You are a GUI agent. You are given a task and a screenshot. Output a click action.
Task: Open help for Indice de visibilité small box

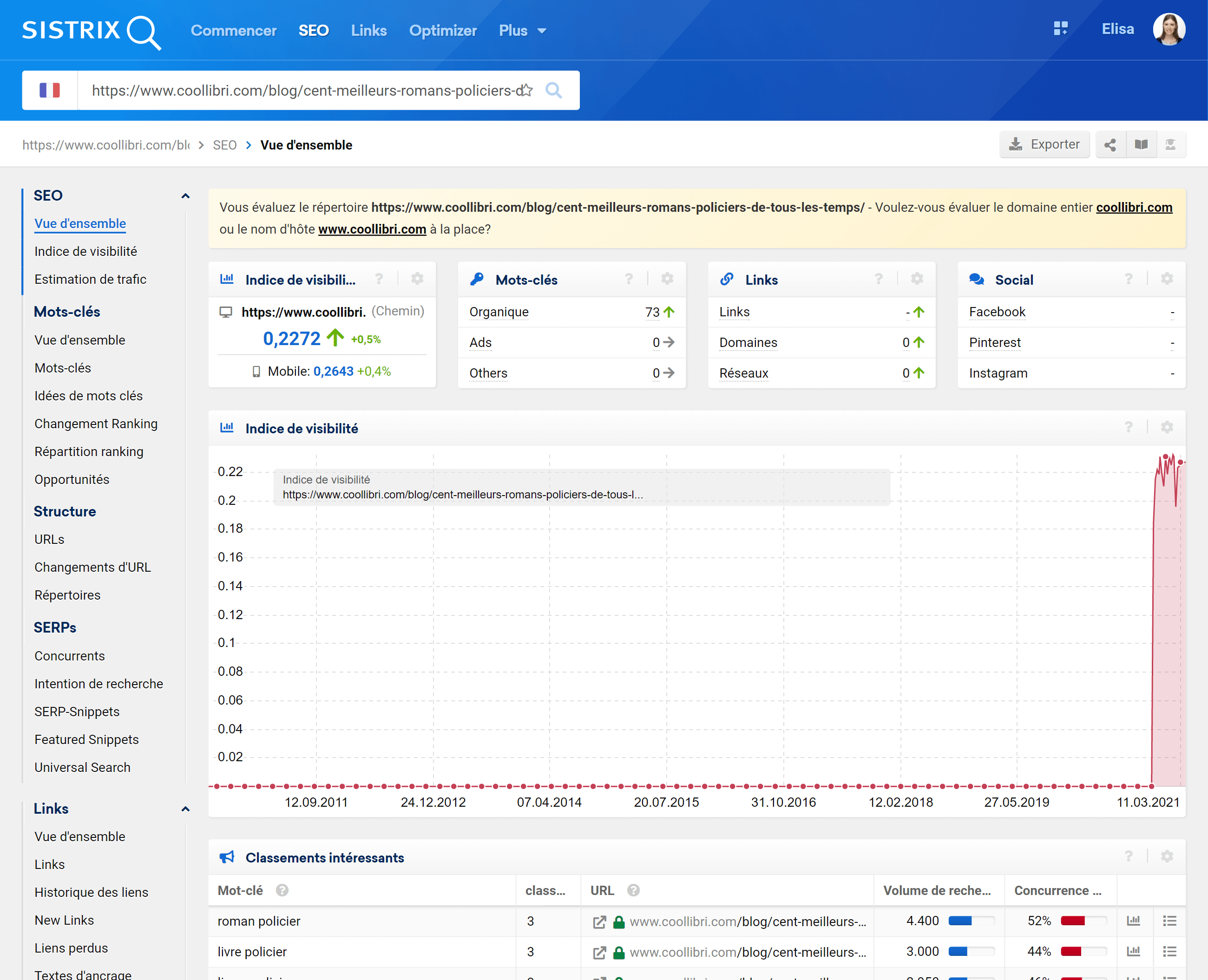380,279
